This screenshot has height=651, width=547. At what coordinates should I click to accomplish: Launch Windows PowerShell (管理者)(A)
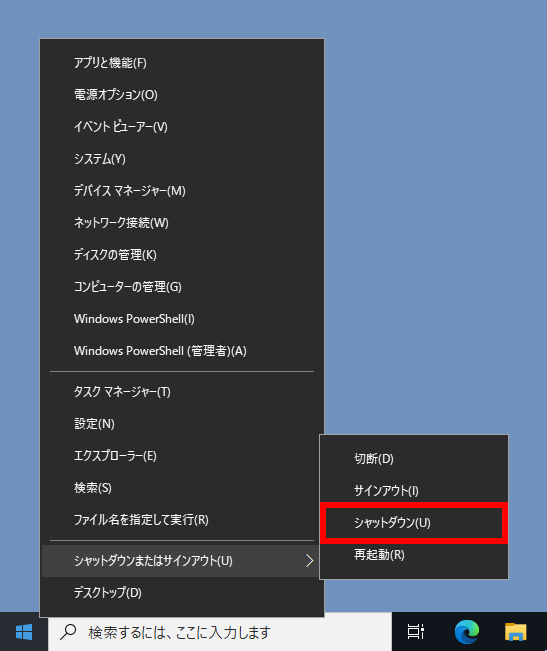click(182, 351)
